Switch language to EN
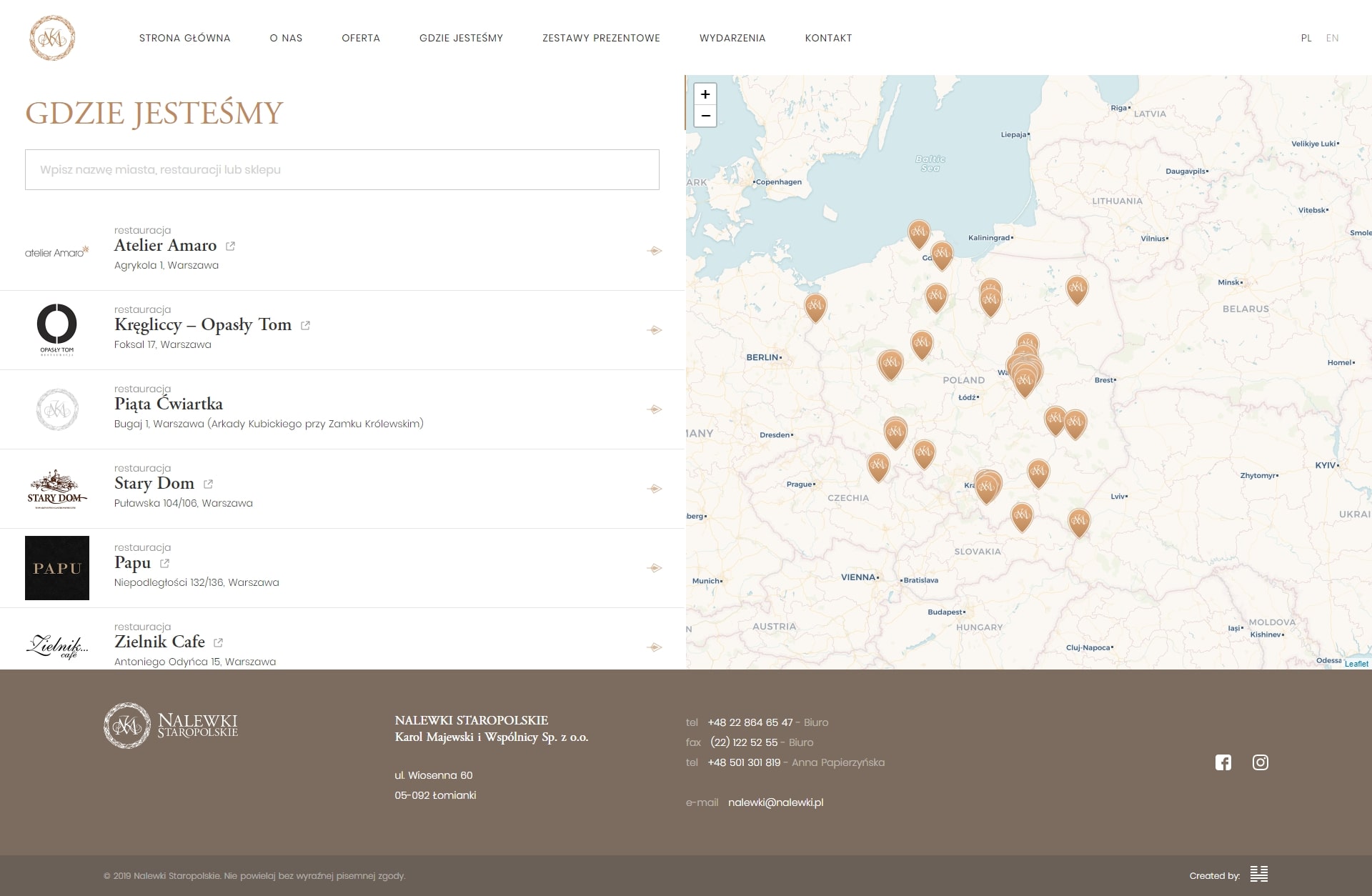Image resolution: width=1372 pixels, height=896 pixels. pyautogui.click(x=1332, y=38)
